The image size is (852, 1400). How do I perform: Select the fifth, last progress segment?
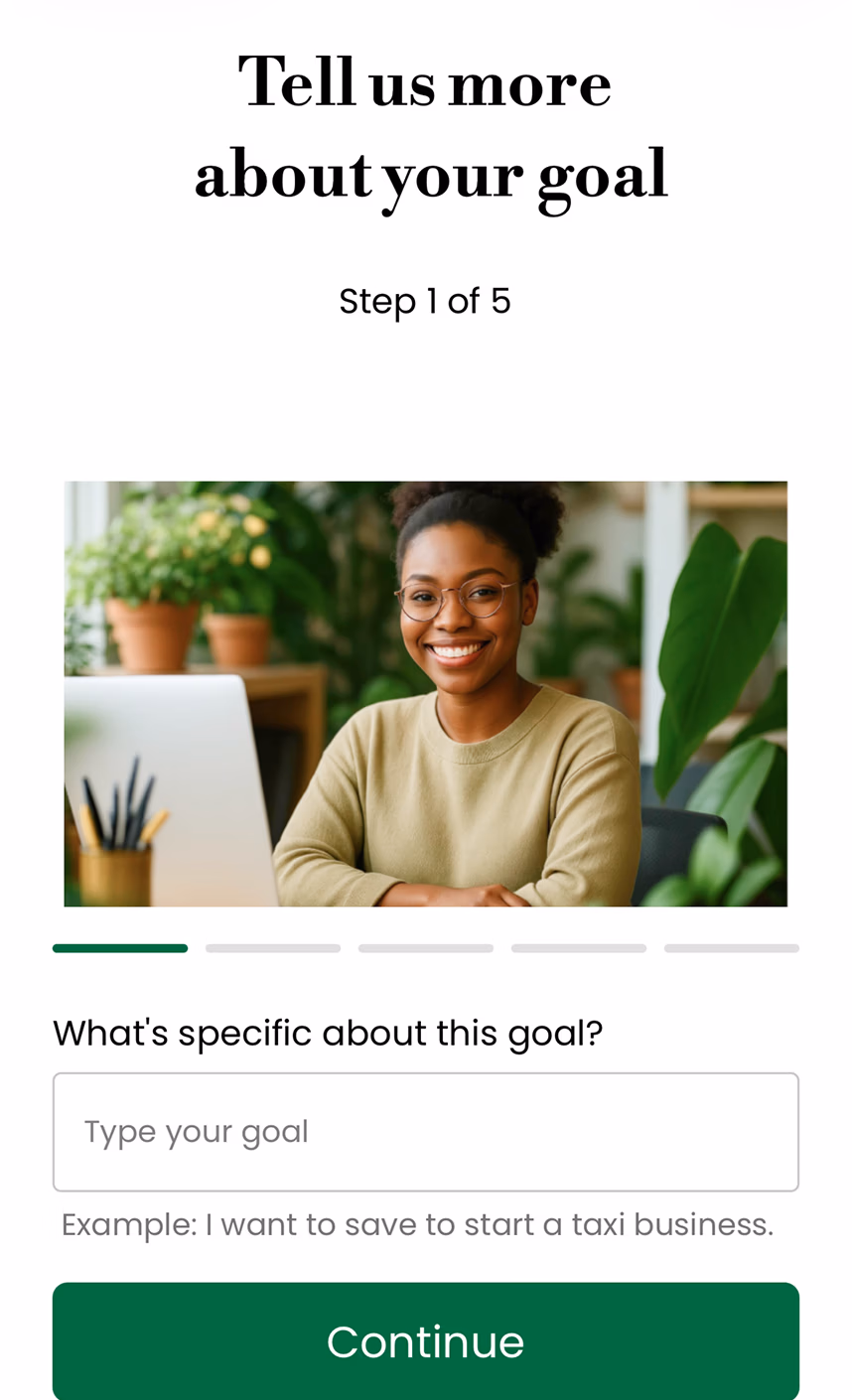point(732,948)
